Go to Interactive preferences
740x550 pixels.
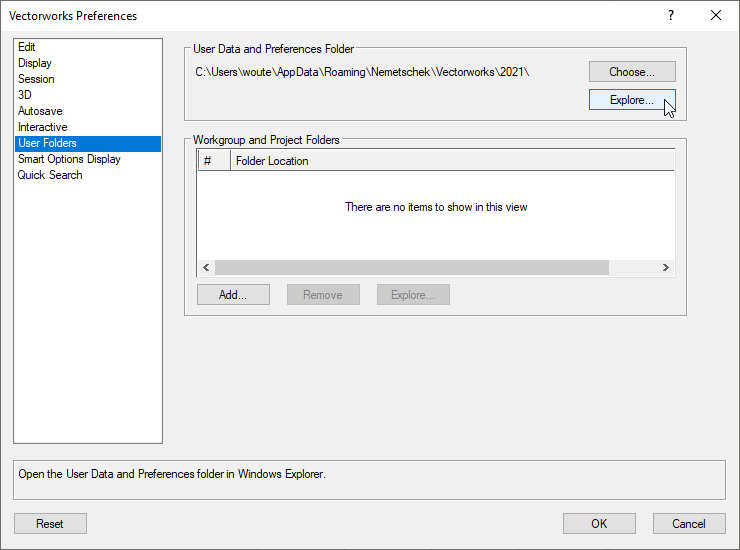point(88,127)
